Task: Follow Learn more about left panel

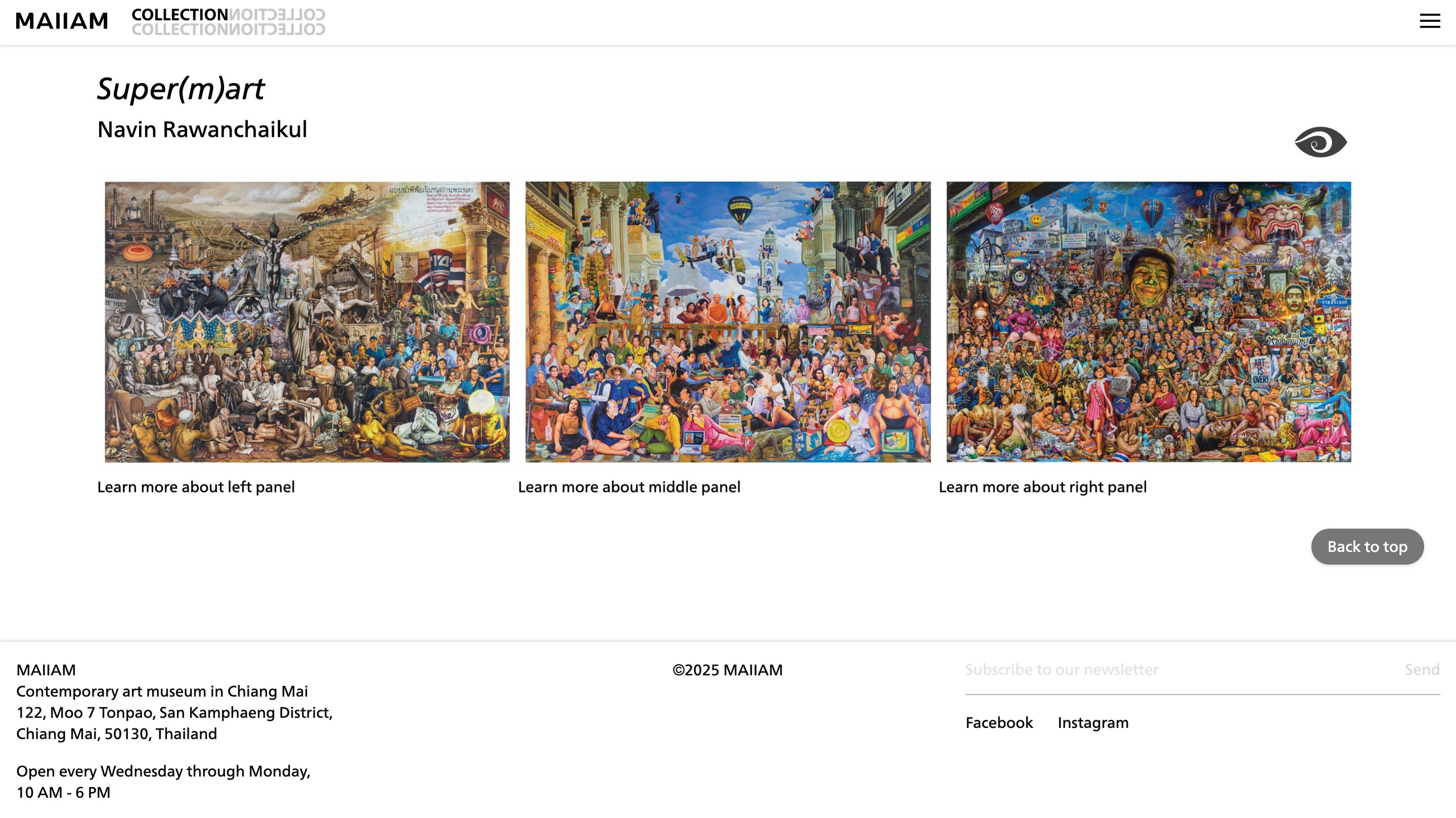Action: pyautogui.click(x=196, y=487)
